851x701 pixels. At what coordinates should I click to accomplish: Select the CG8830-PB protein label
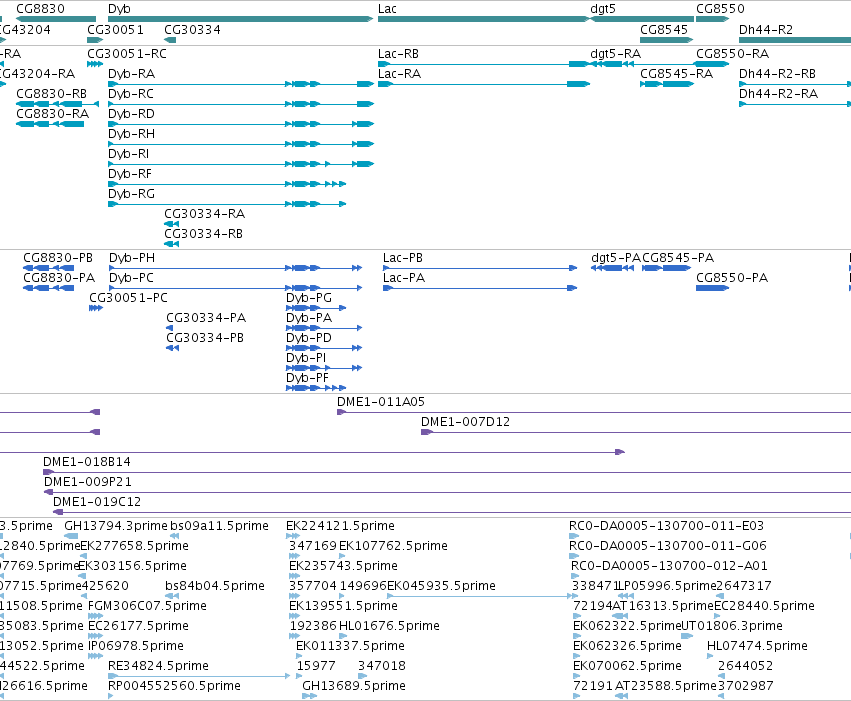58,258
